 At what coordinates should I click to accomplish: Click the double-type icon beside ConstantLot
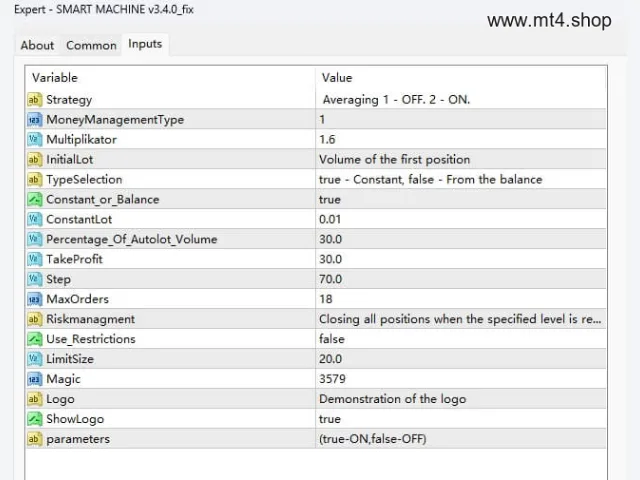[x=35, y=219]
